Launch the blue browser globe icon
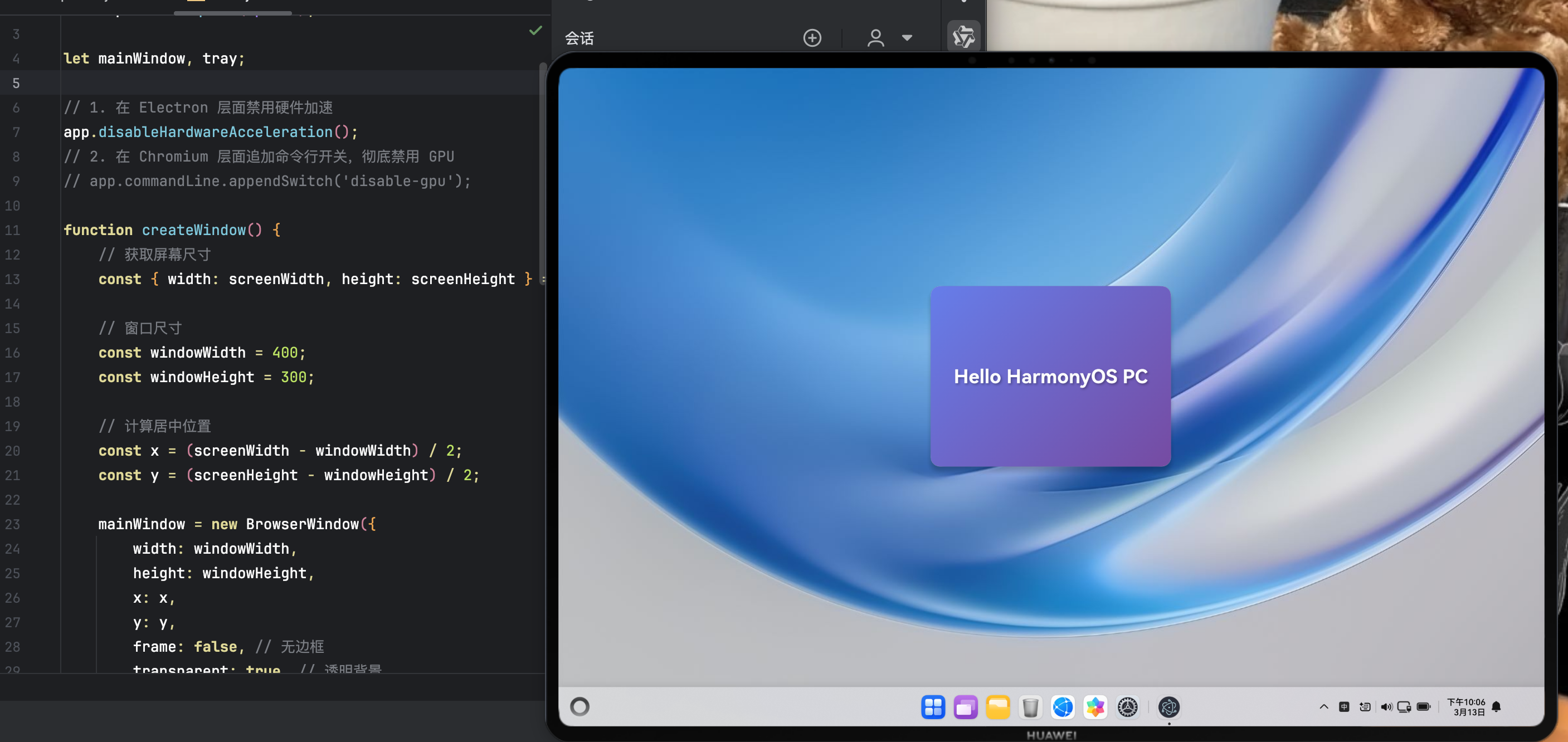Viewport: 1568px width, 742px height. tap(1063, 707)
